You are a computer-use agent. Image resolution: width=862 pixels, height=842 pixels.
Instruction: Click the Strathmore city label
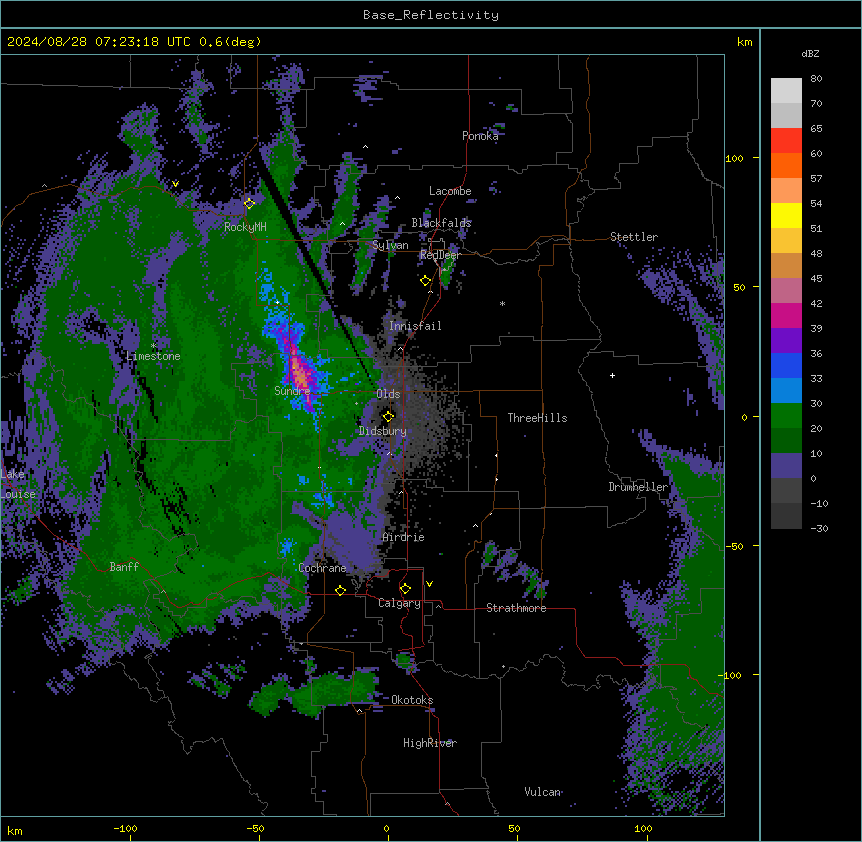click(516, 608)
